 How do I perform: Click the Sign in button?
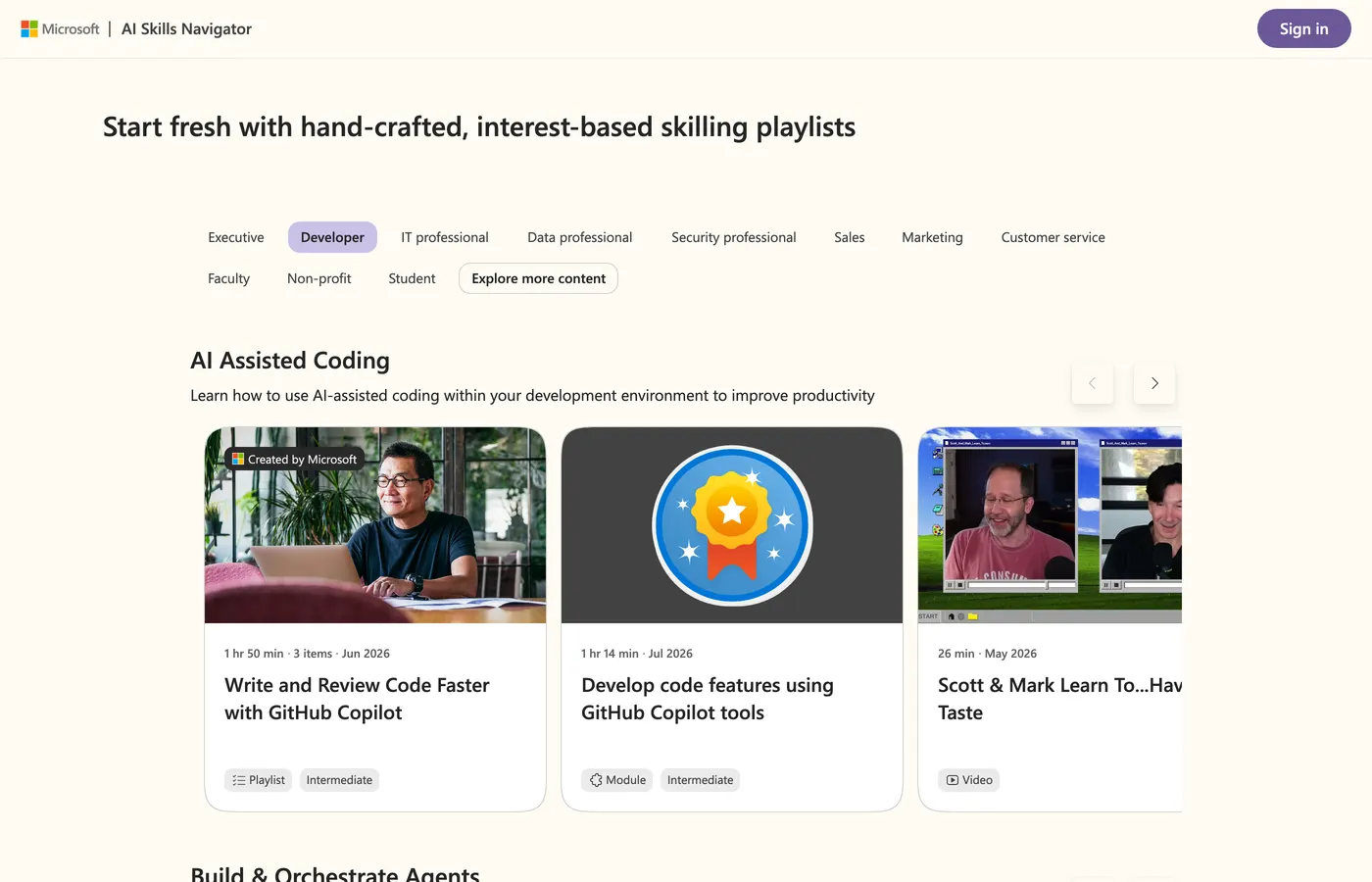point(1303,28)
